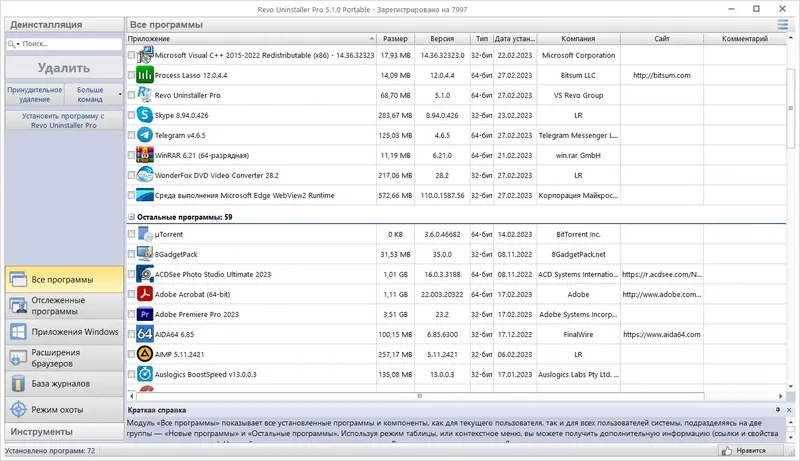
Task: Click the Revo Uninstaller Pro program icon
Action: (145, 95)
